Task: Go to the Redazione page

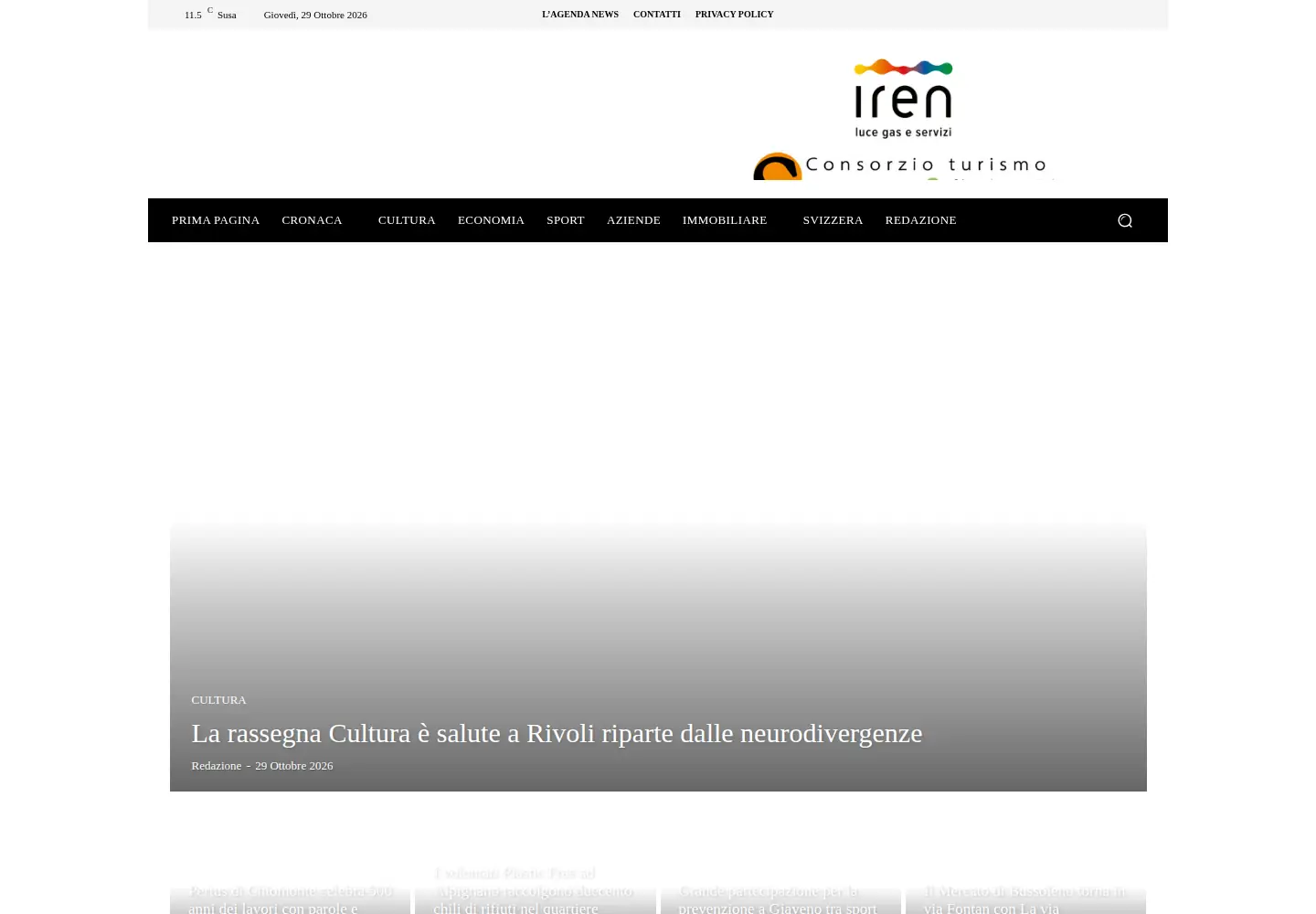Action: (920, 220)
